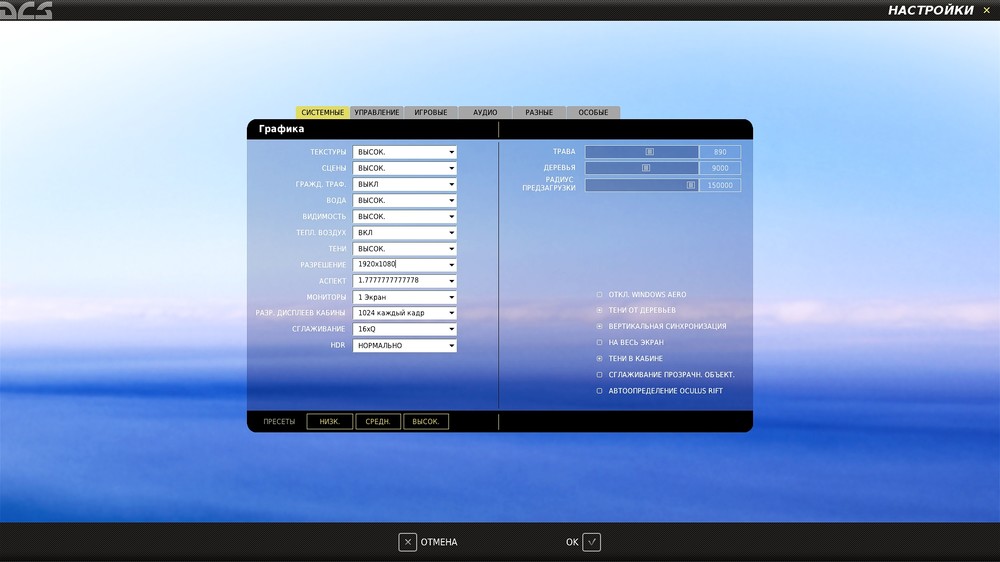The width and height of the screenshot is (1000, 562).
Task: Click the РАДИУС ПРЕДЗАГРУЗКИ slider handle
Action: (691, 185)
